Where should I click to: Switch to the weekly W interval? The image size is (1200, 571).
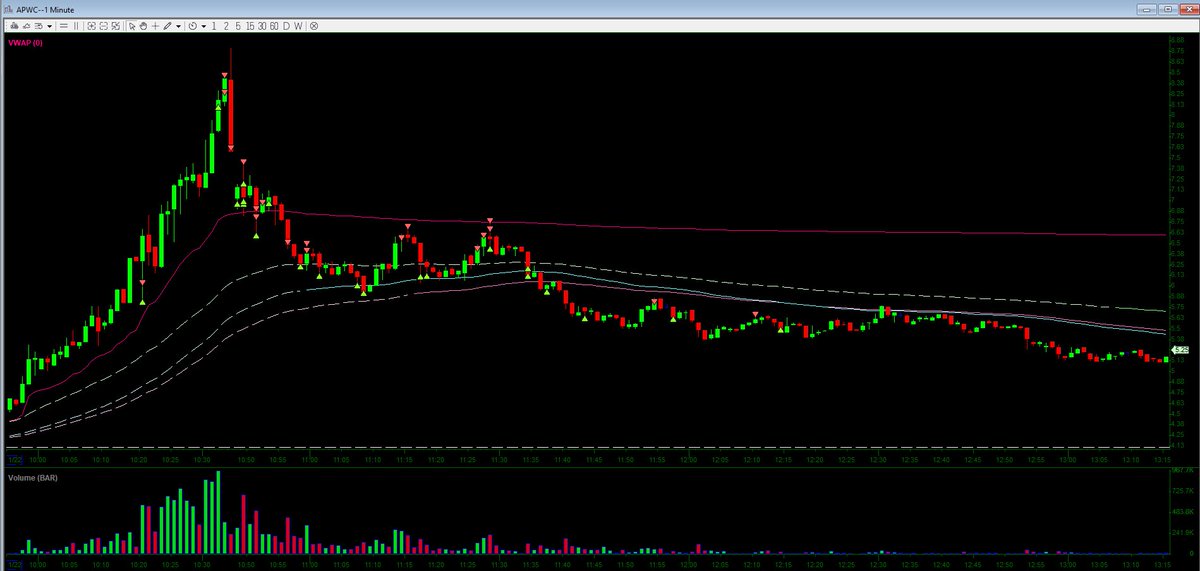point(298,26)
